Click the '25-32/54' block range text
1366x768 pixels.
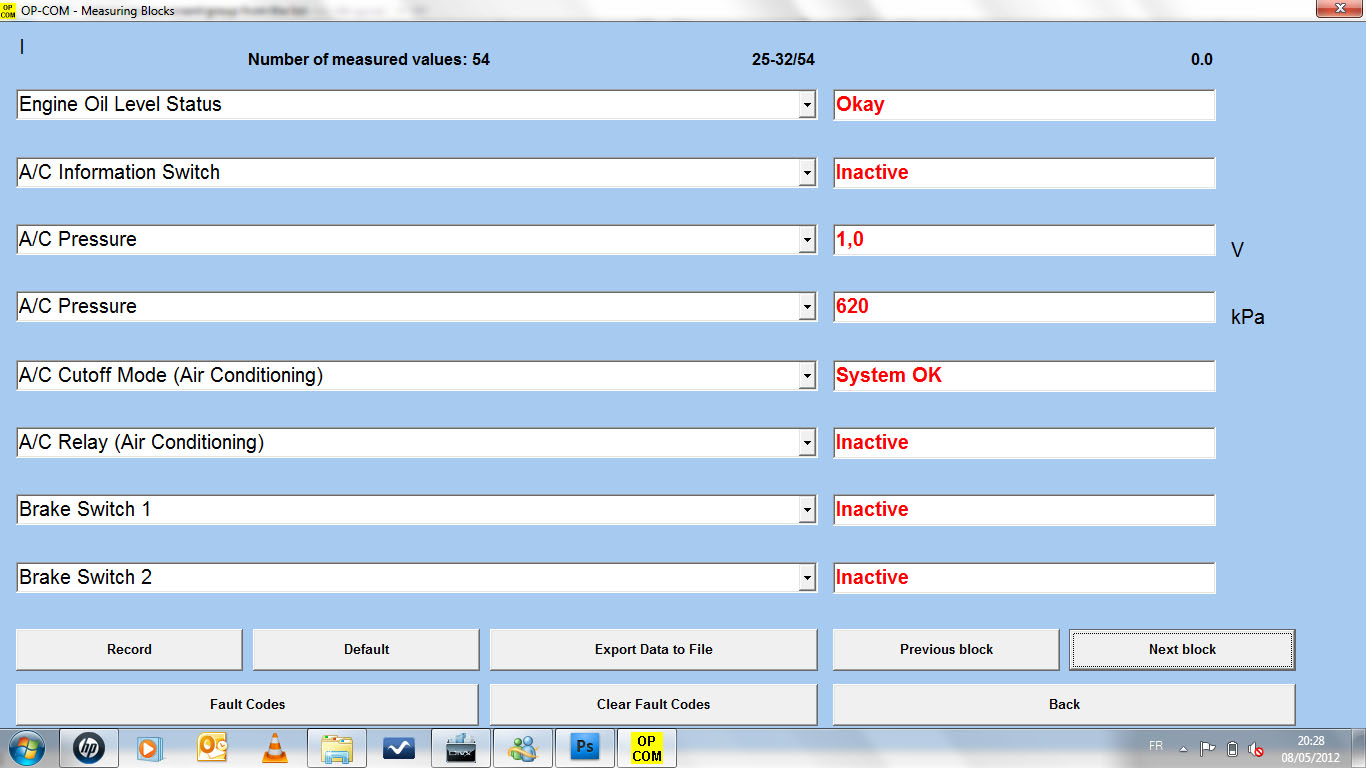pyautogui.click(x=783, y=59)
